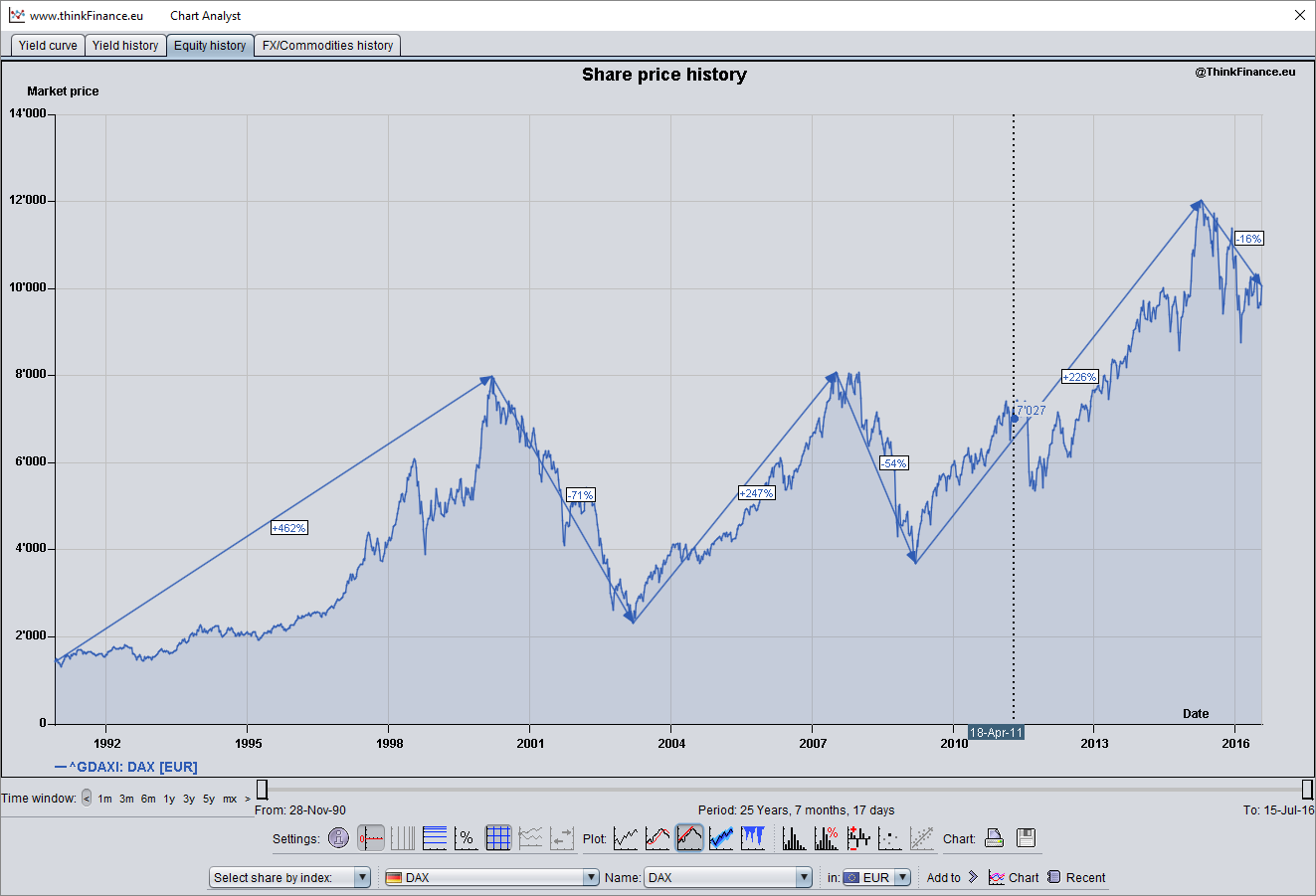The image size is (1316, 896).
Task: Open the EUR currency dropdown
Action: (x=876, y=877)
